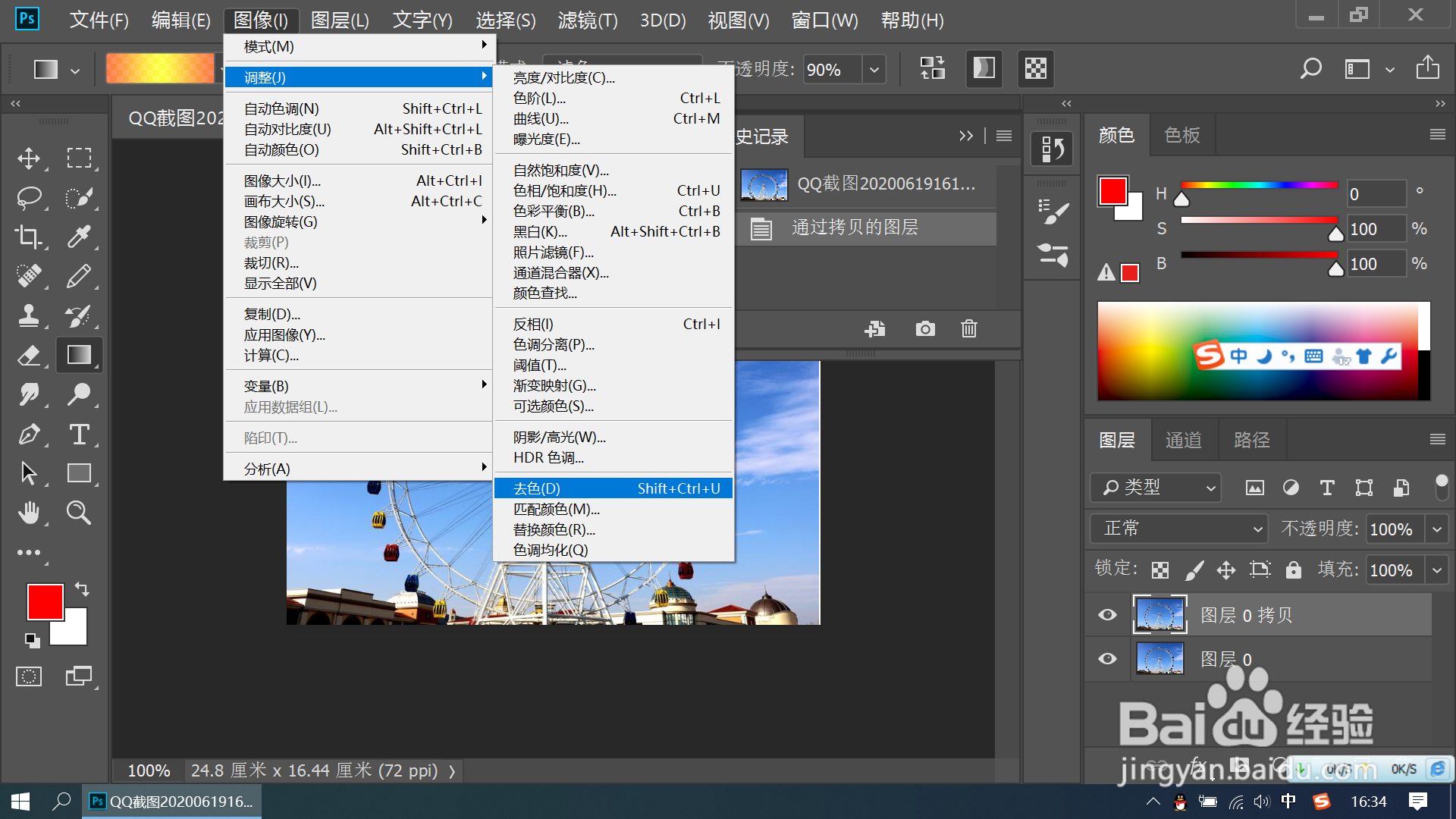Click the 通过拷贝的图层 history state
The width and height of the screenshot is (1456, 819).
click(x=855, y=227)
